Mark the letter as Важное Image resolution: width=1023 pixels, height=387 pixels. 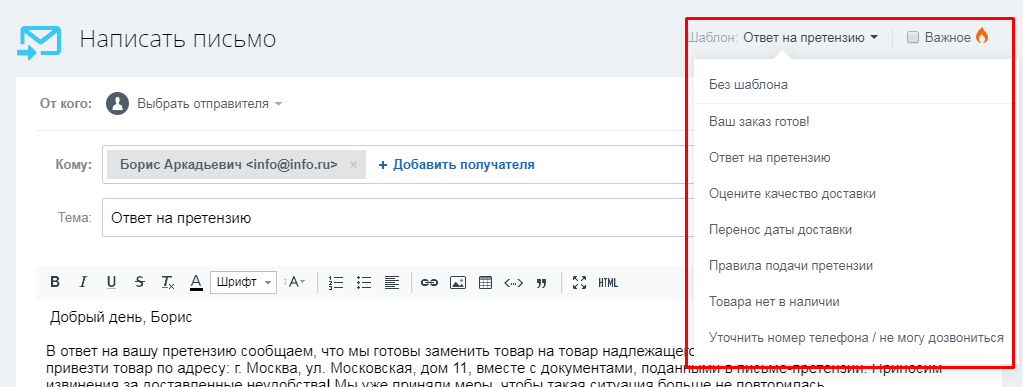[x=913, y=37]
